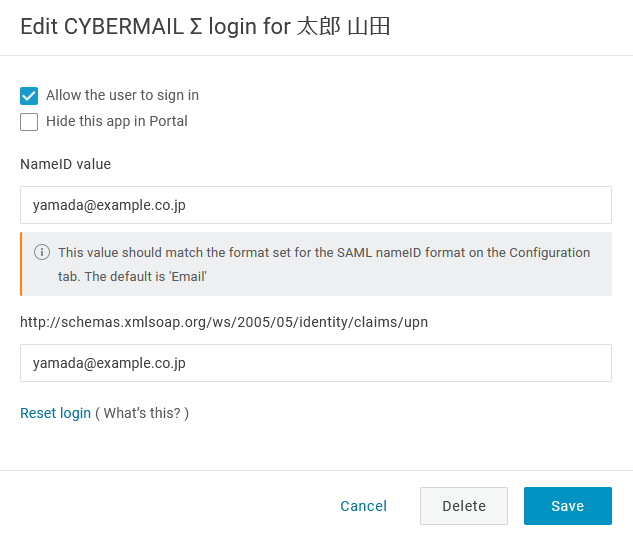Open the Reset login link
Screen dimensions: 633x538
56,413
